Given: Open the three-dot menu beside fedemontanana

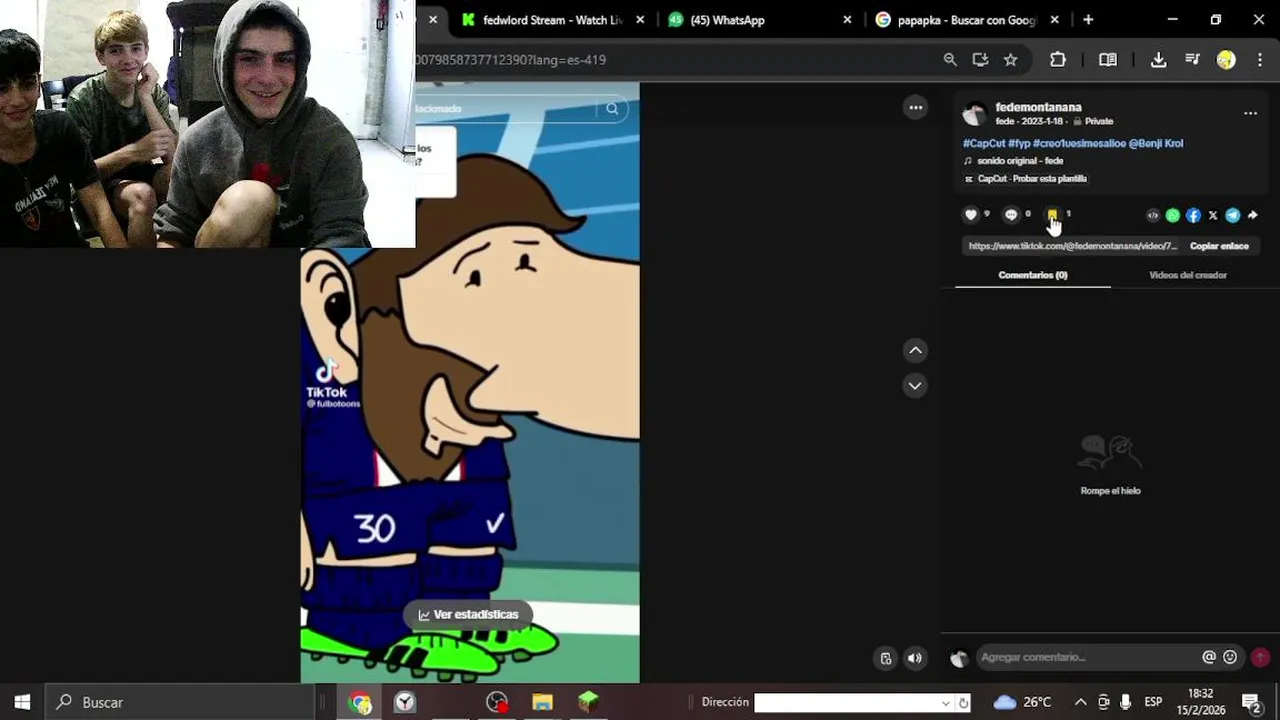Looking at the screenshot, I should click(1250, 113).
